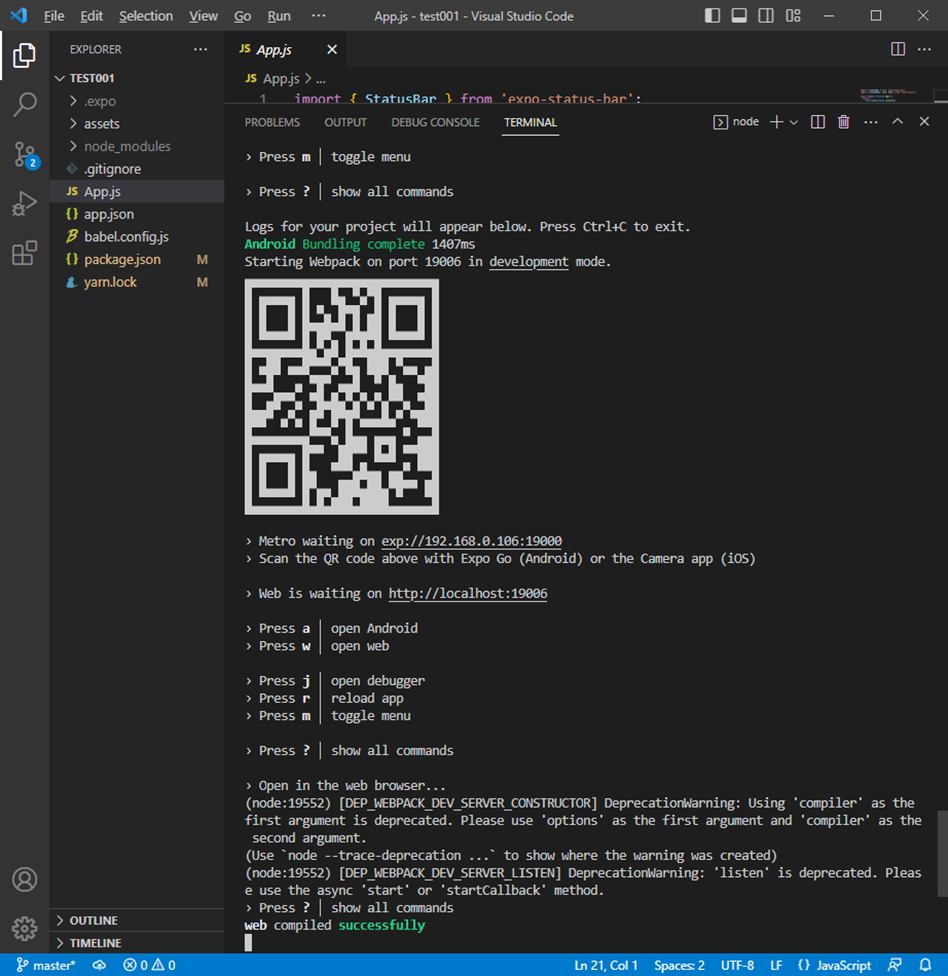This screenshot has width=948, height=976.
Task: Open the .gitignore file
Action: coord(136,169)
